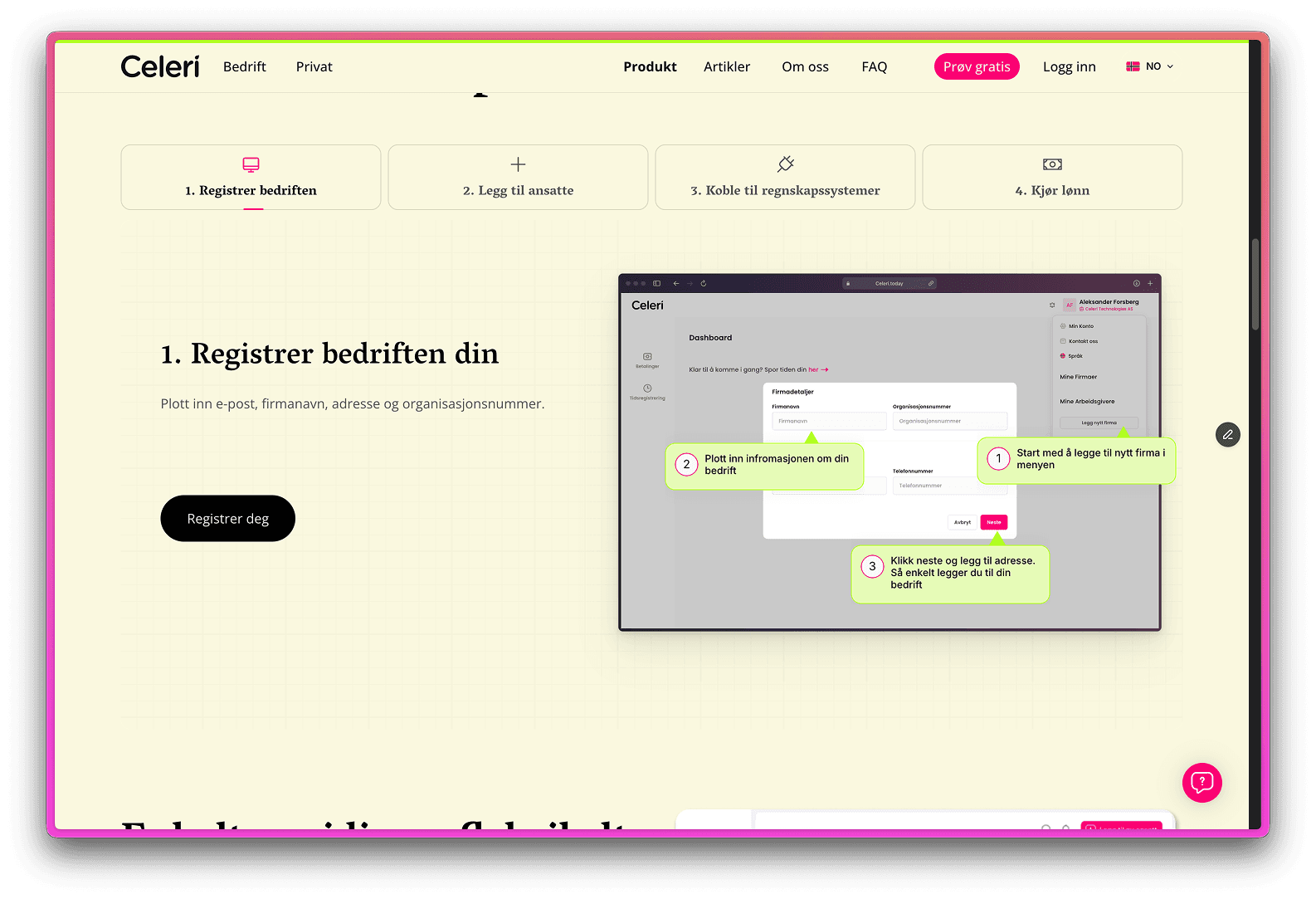Click the Registrer deg button
The width and height of the screenshot is (1316, 899).
point(227,519)
